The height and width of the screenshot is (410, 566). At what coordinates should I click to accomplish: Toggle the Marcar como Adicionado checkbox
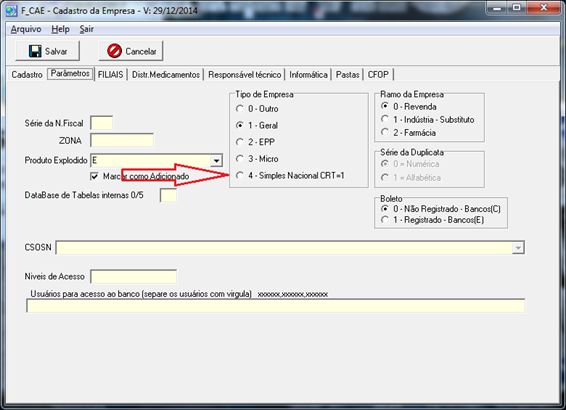(x=94, y=176)
